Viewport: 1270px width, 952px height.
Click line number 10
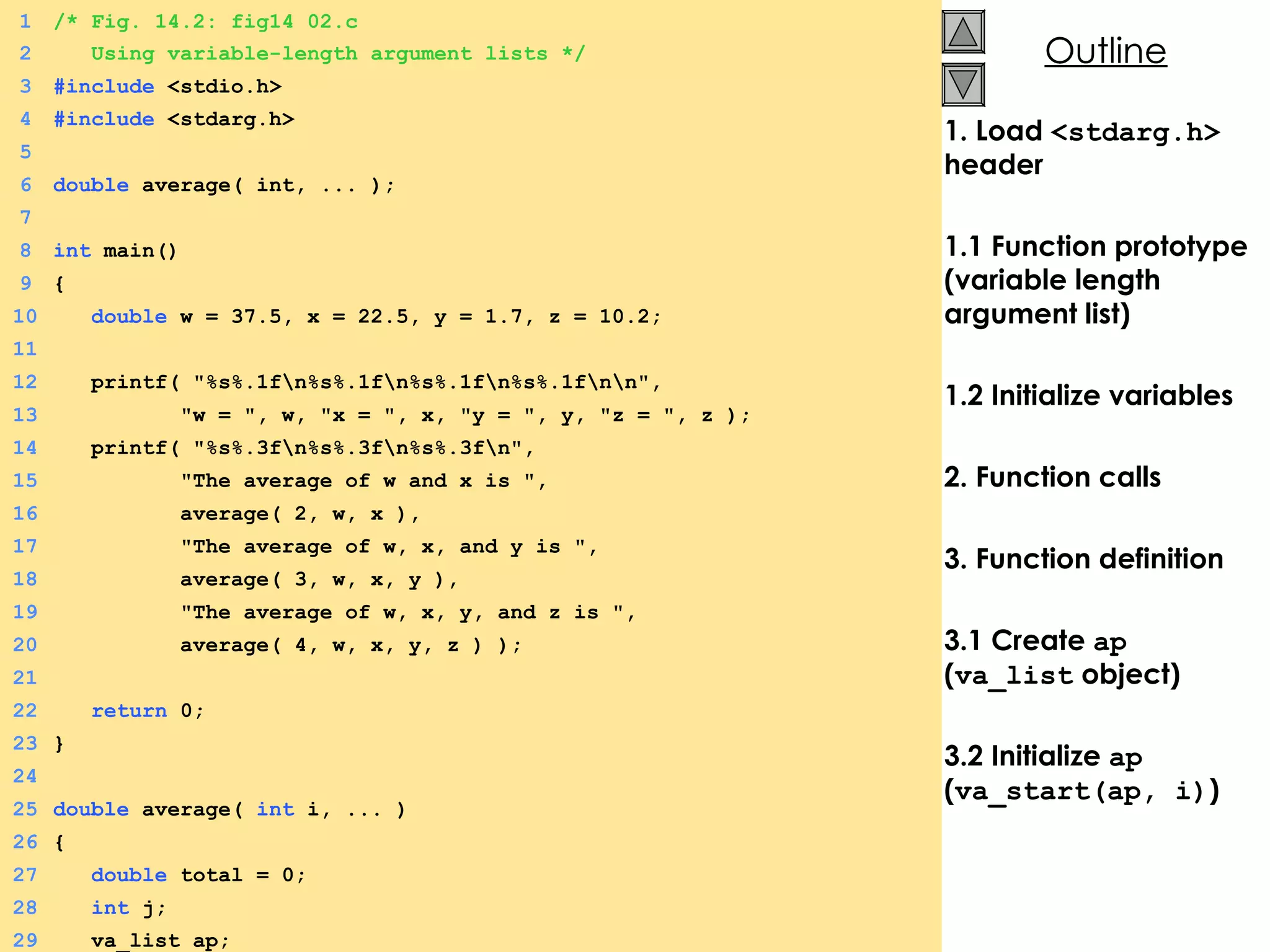pyautogui.click(x=25, y=317)
